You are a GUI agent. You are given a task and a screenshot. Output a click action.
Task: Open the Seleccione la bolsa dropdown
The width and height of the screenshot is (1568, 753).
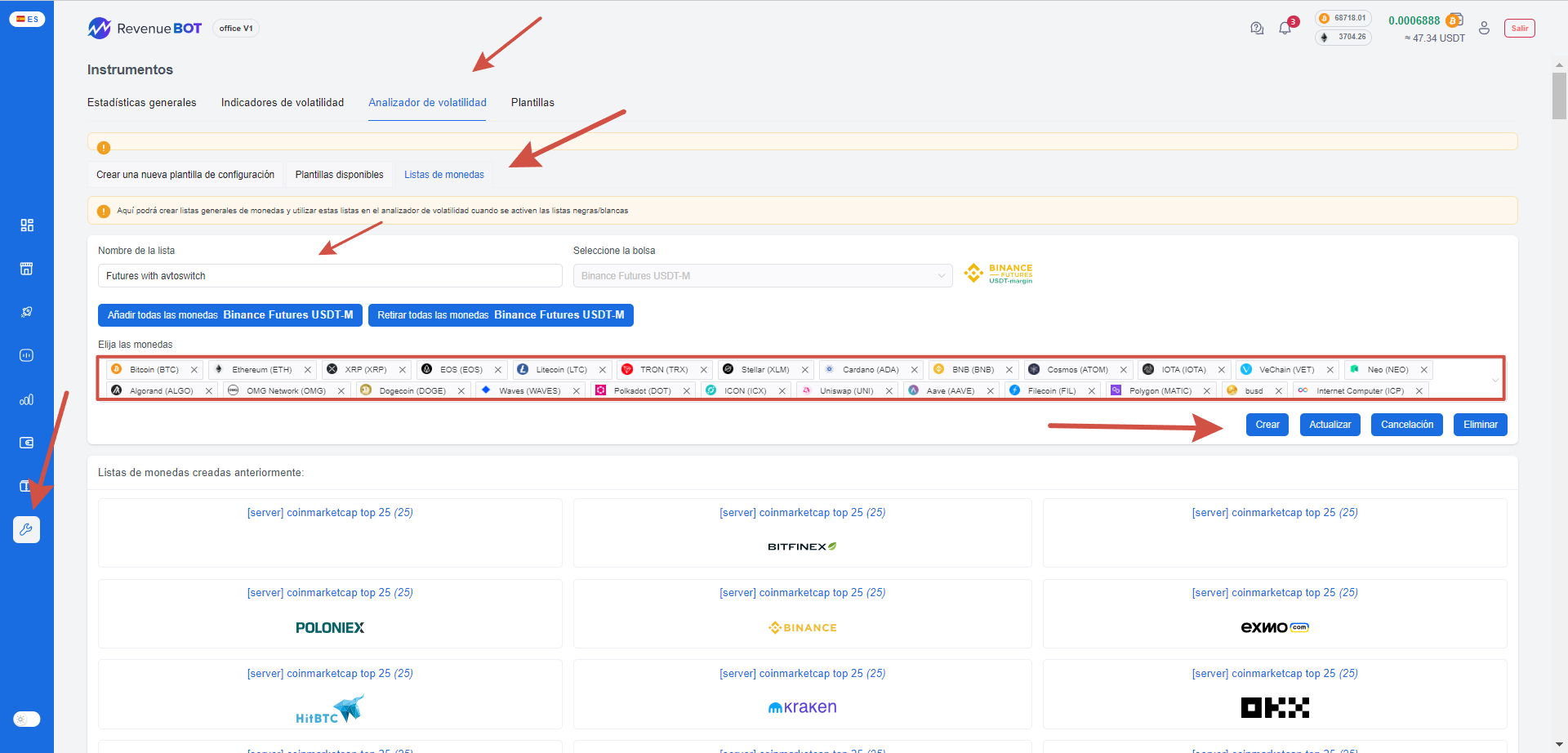(x=763, y=276)
